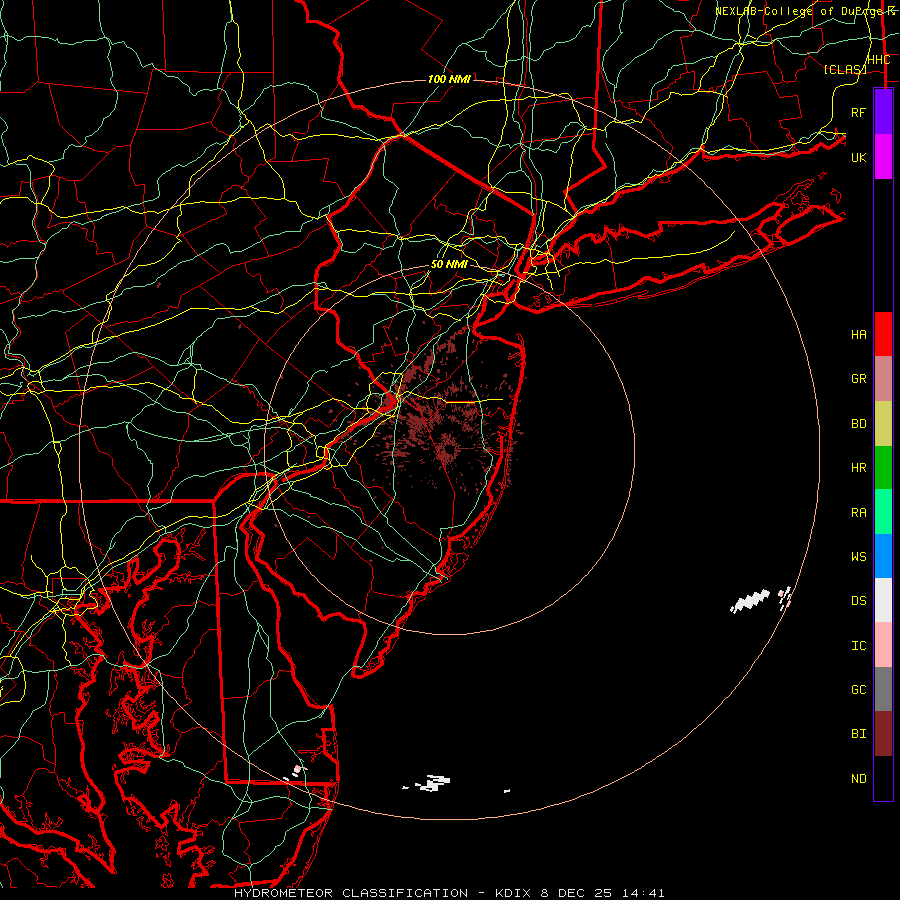Click the dark red BI biological swatch
The image size is (900, 900).
pyautogui.click(x=883, y=734)
